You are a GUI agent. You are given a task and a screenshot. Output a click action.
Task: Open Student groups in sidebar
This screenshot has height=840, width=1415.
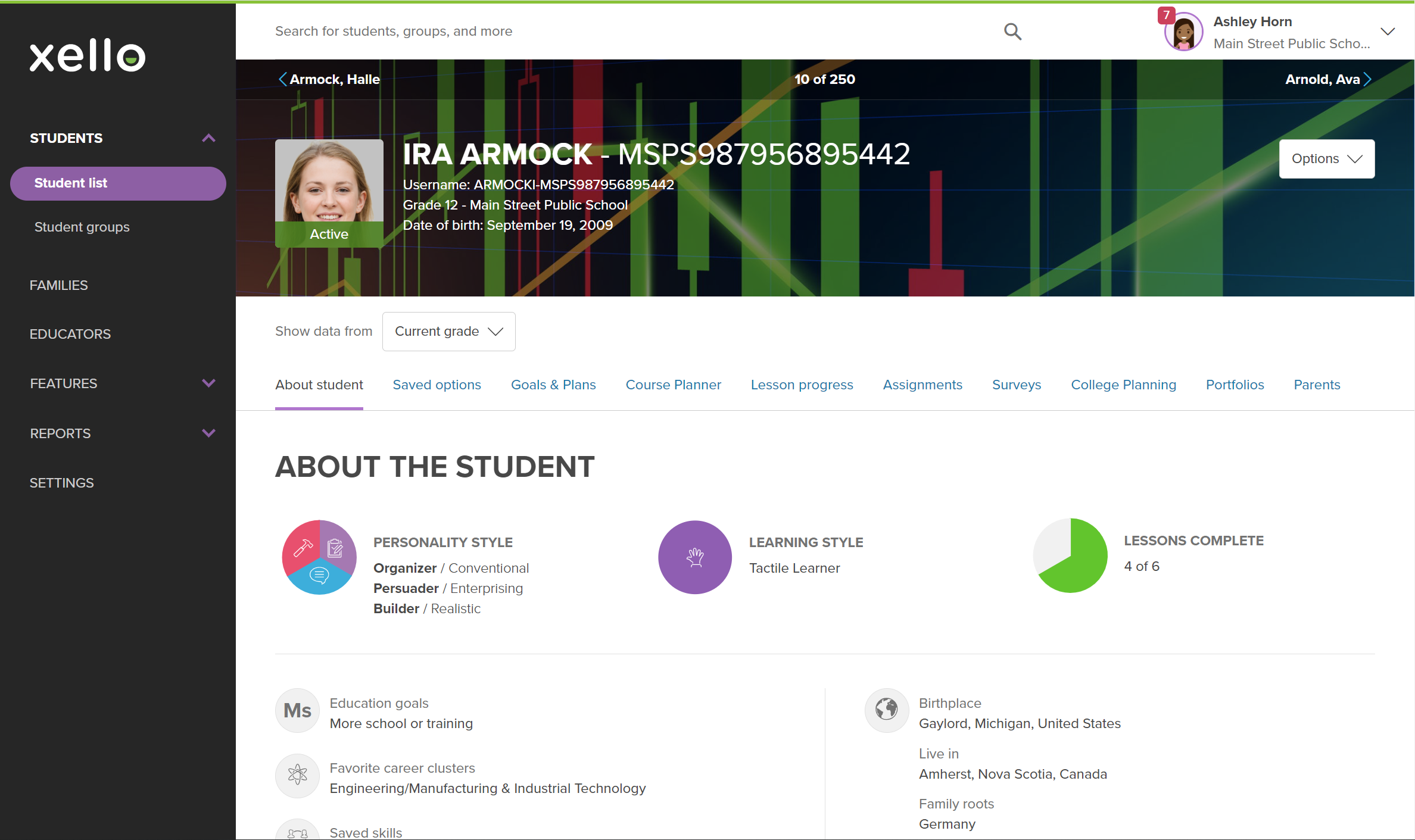(82, 227)
